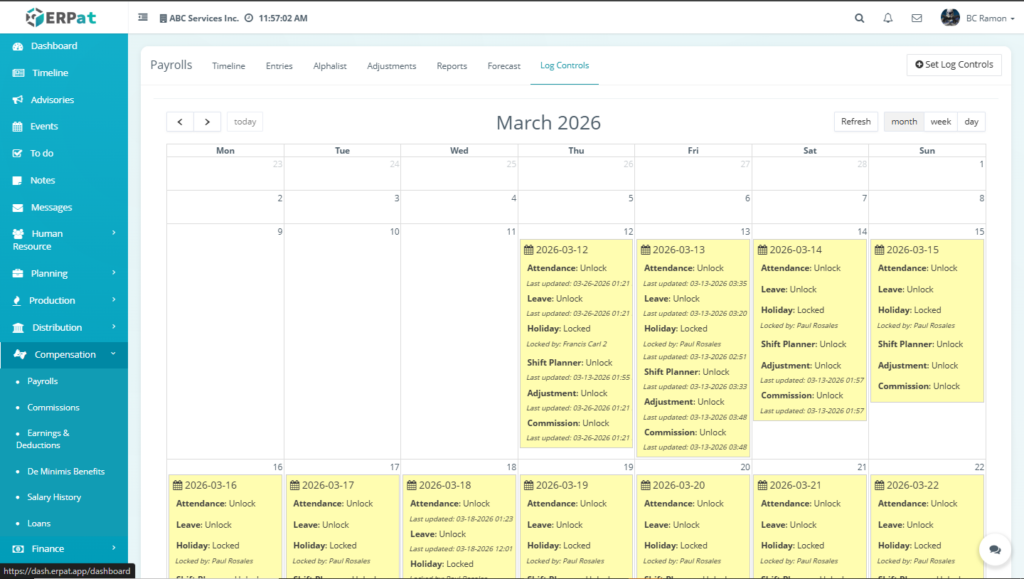Expand the Human Resource submenu arrow
Image resolution: width=1024 pixels, height=579 pixels.
(x=114, y=233)
